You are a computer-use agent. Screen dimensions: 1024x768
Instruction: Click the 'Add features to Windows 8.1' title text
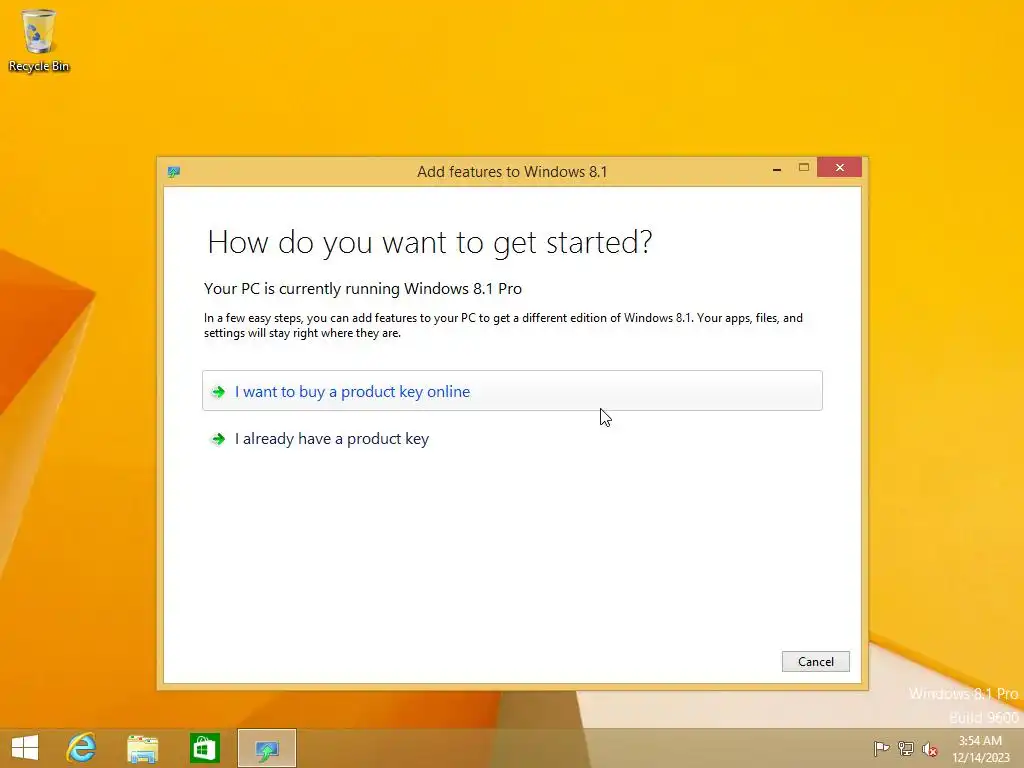512,172
